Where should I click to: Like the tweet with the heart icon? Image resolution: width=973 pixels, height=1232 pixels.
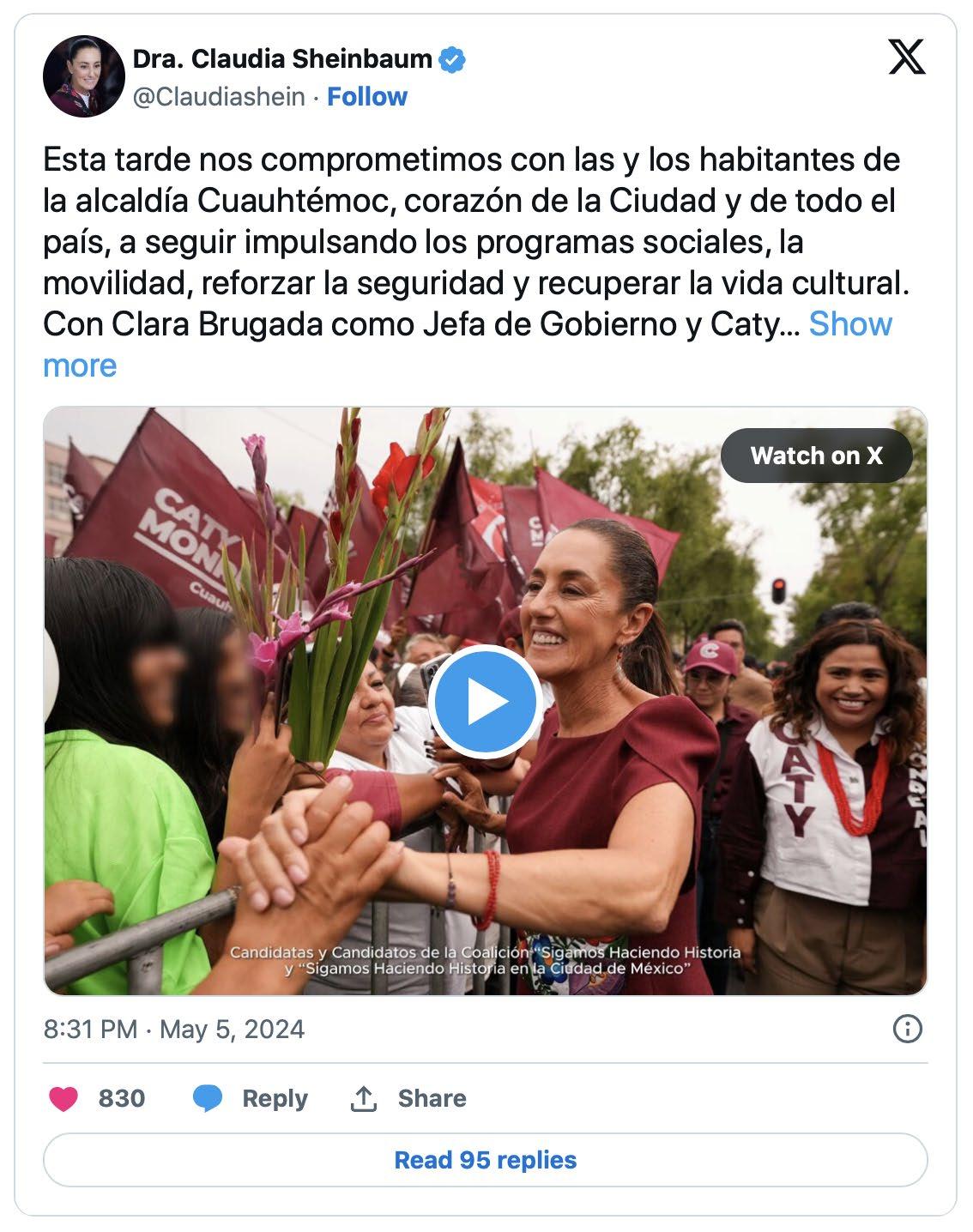point(63,1098)
